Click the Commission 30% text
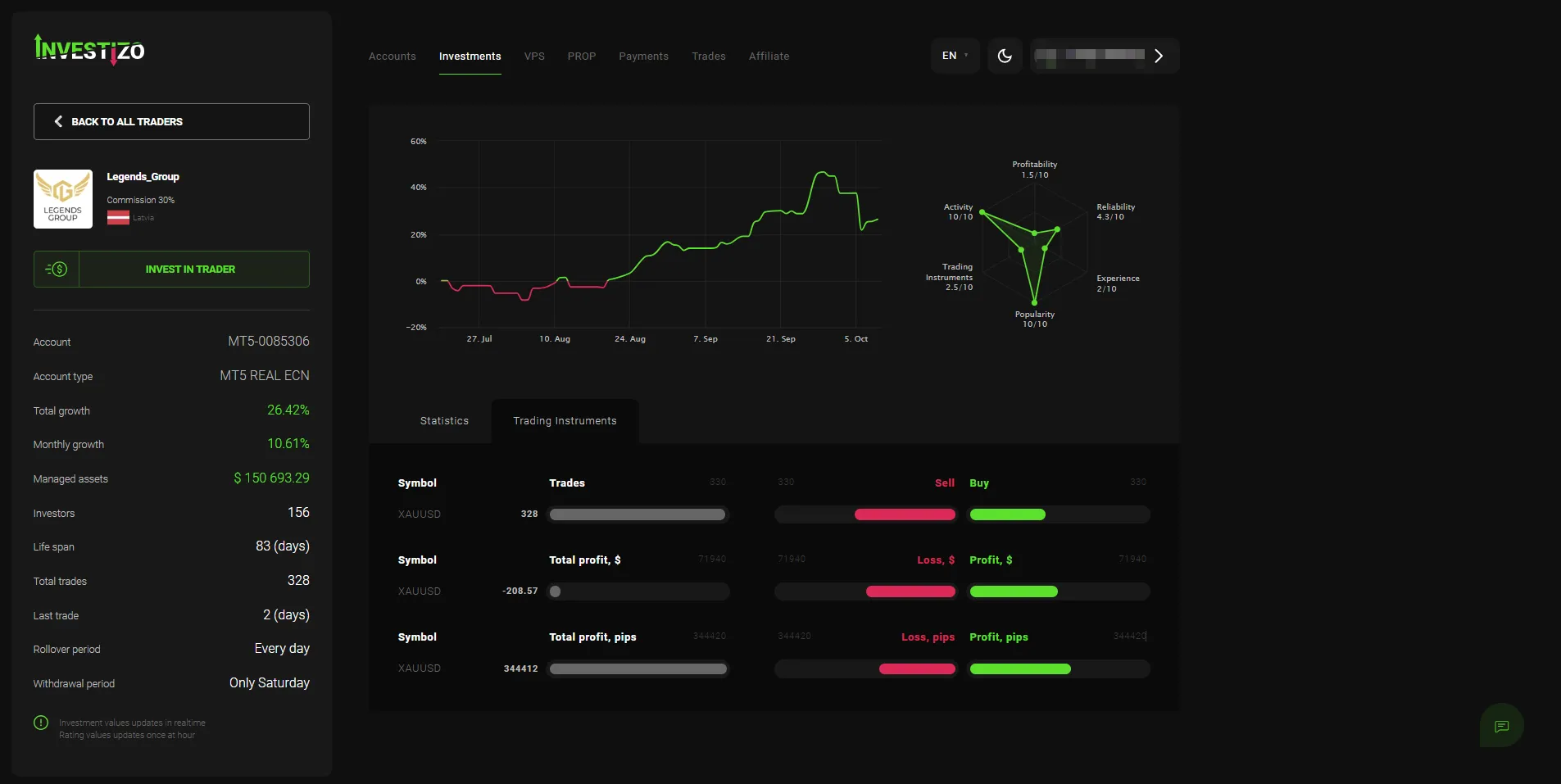1561x784 pixels. [x=141, y=200]
